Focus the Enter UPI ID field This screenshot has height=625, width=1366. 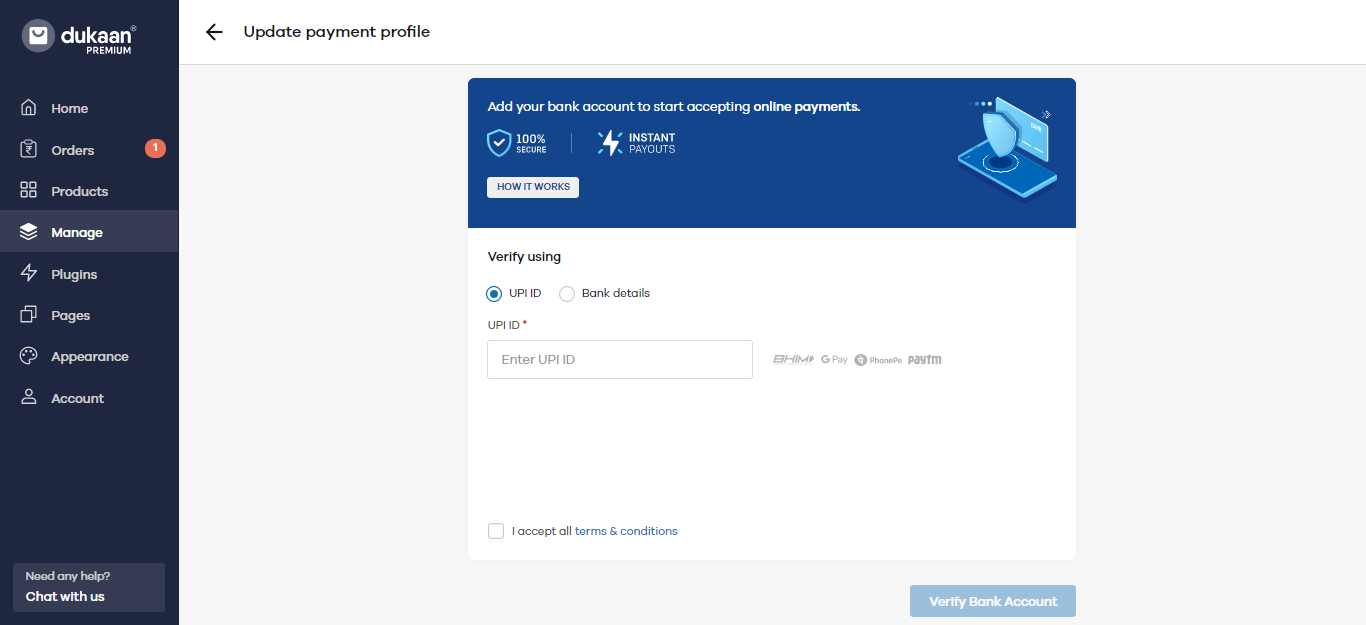click(620, 359)
